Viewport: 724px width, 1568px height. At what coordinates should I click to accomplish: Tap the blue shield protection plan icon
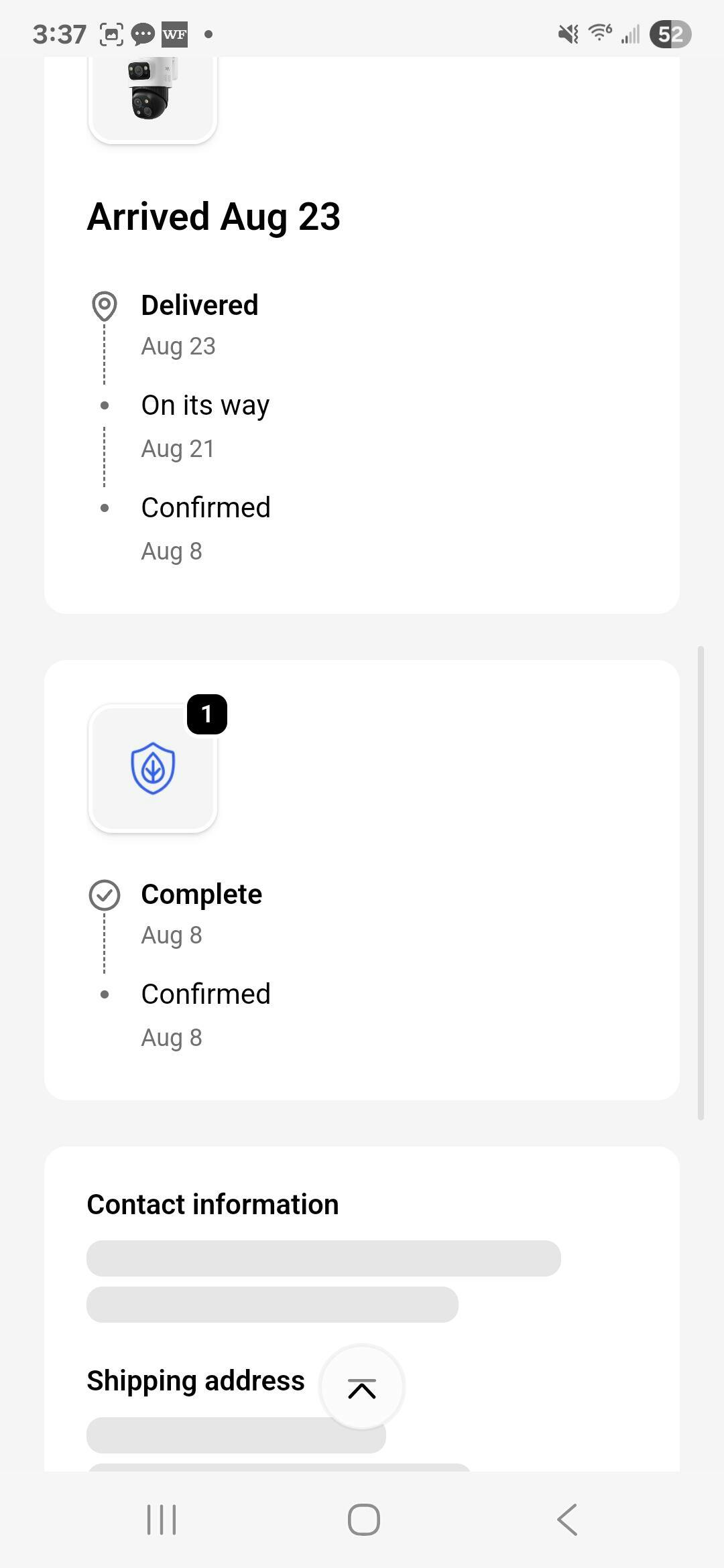click(153, 768)
